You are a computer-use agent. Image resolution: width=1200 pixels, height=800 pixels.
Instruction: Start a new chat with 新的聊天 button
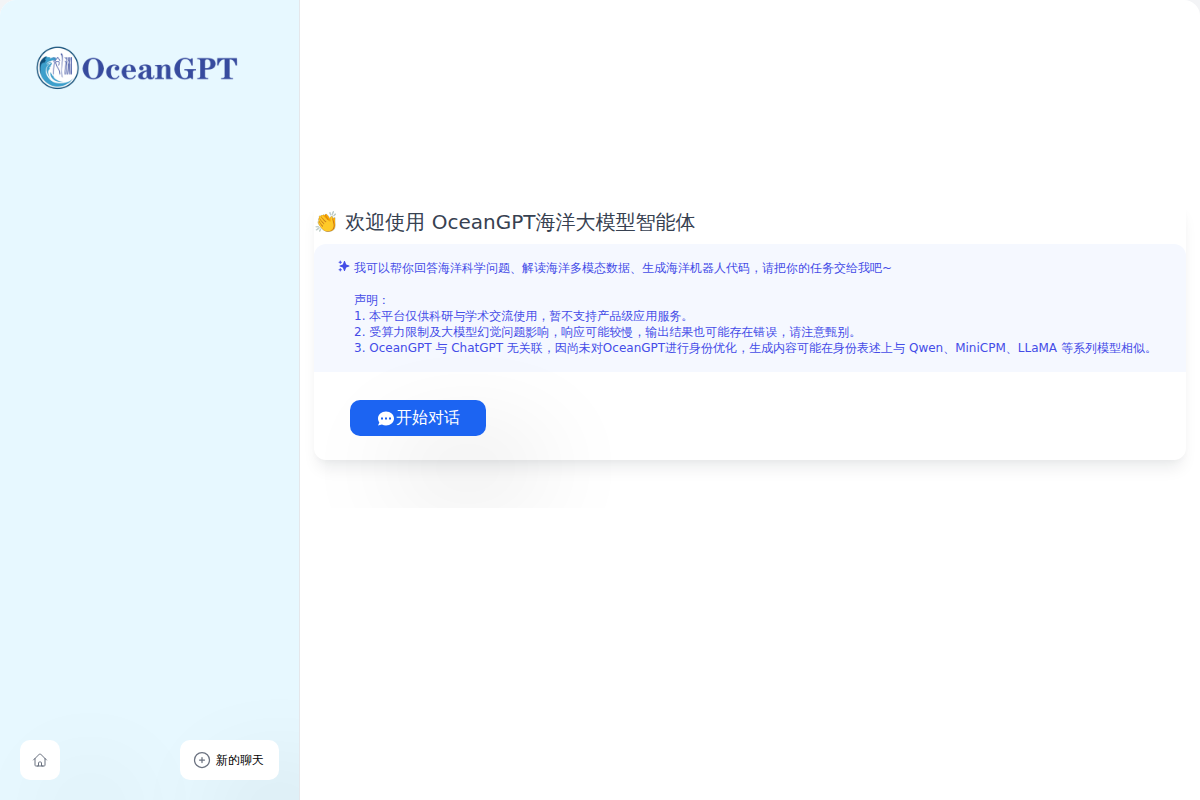229,760
